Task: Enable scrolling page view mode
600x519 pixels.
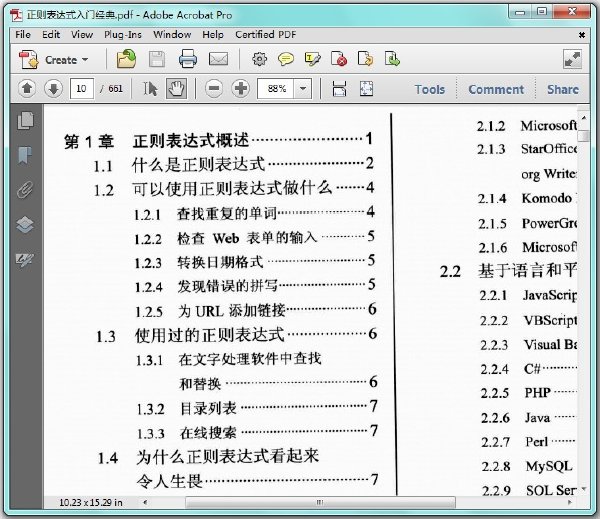Action: (339, 89)
